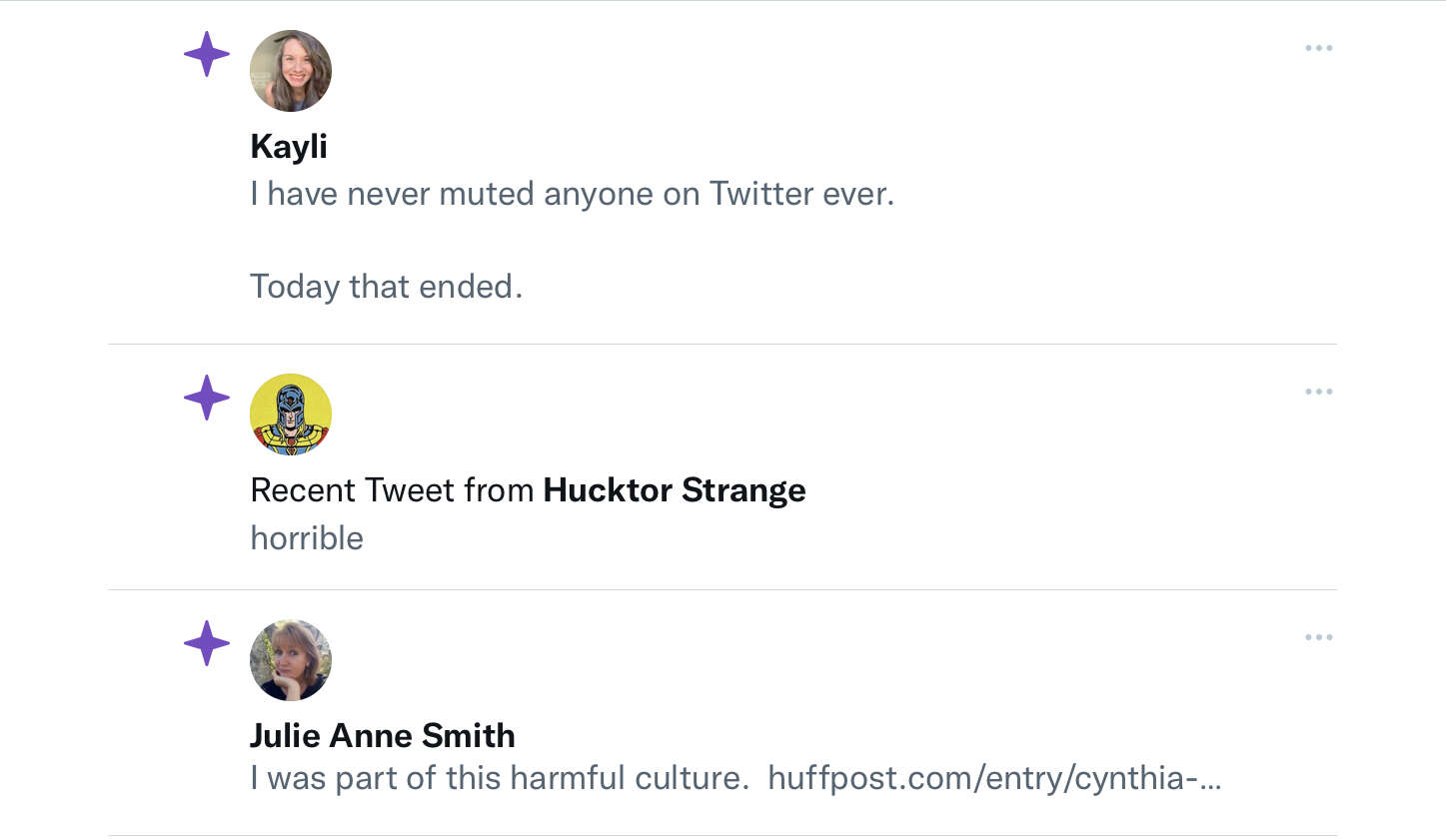Click the Kayli display name

click(x=289, y=147)
